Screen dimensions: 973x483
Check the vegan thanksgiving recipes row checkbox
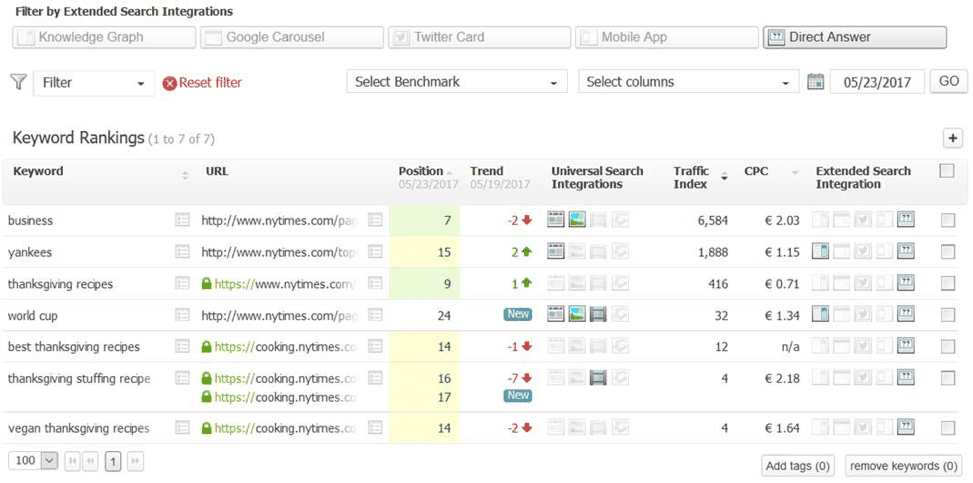pos(948,428)
